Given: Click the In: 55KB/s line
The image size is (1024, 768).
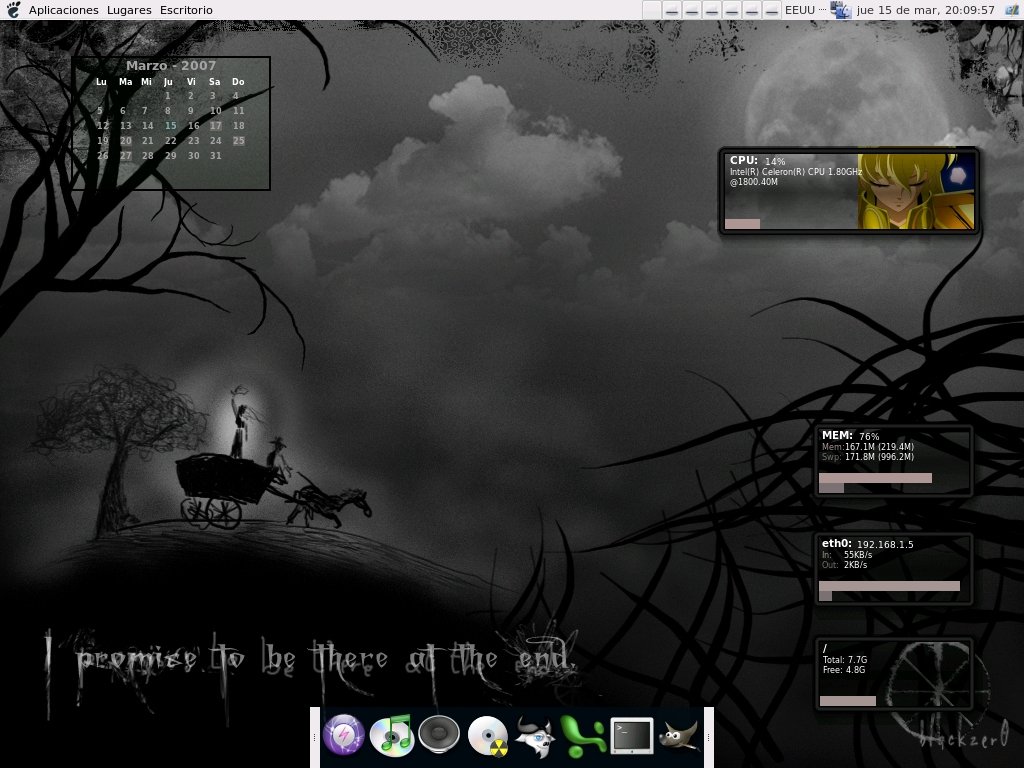Looking at the screenshot, I should (x=847, y=555).
